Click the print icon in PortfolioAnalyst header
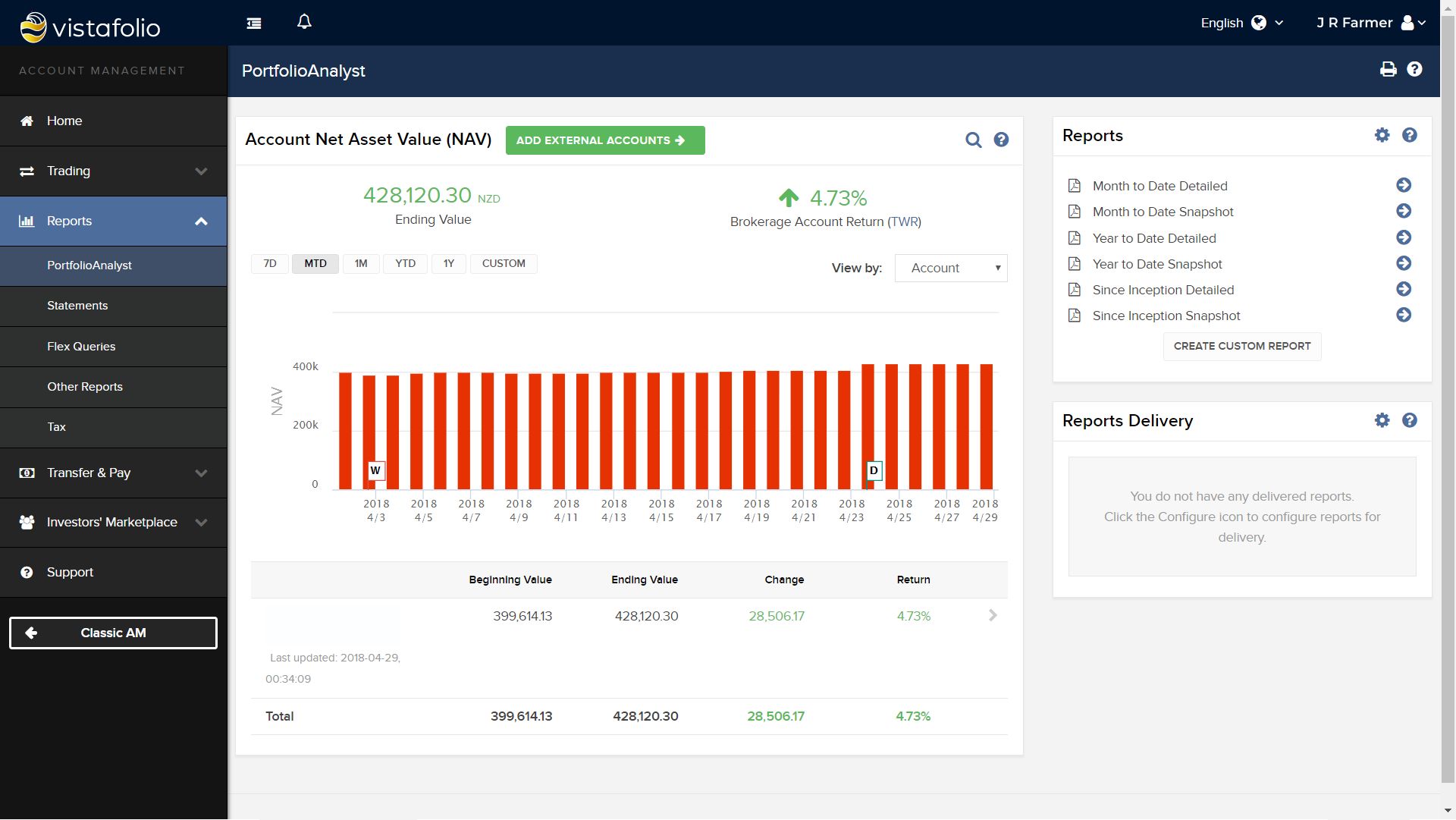Viewport: 1456px width, 820px height. click(1388, 70)
